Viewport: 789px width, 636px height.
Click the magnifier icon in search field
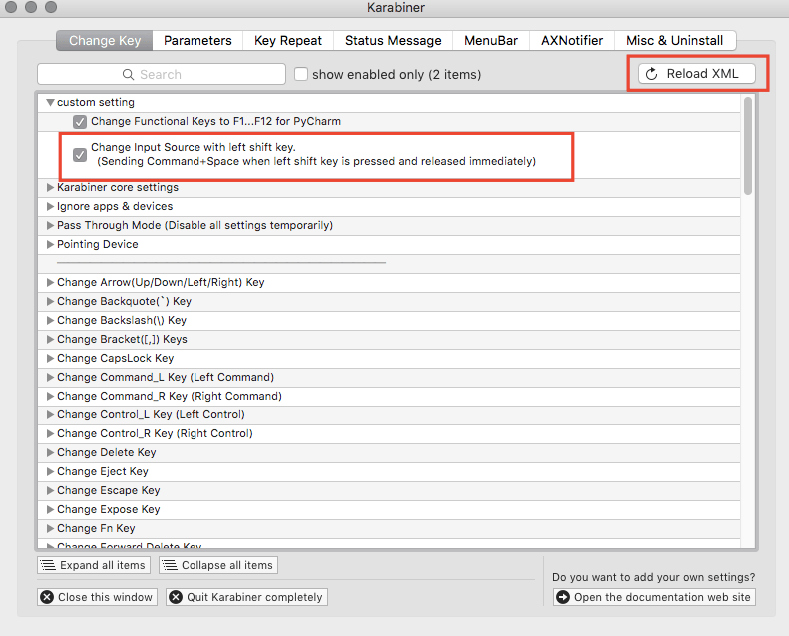click(x=128, y=75)
